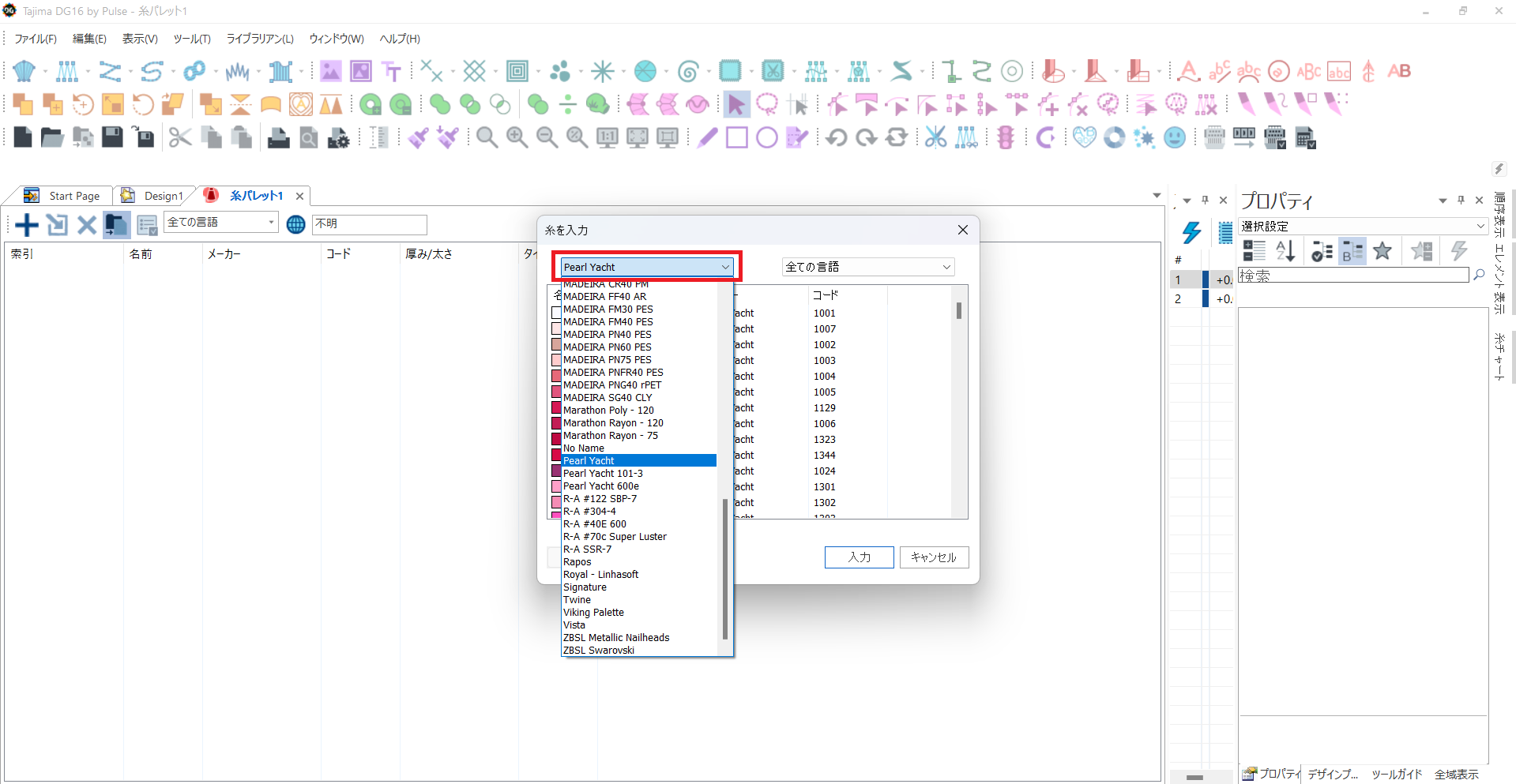Create a new file with toolbar icon
This screenshot has height=784, width=1516.
tap(23, 137)
